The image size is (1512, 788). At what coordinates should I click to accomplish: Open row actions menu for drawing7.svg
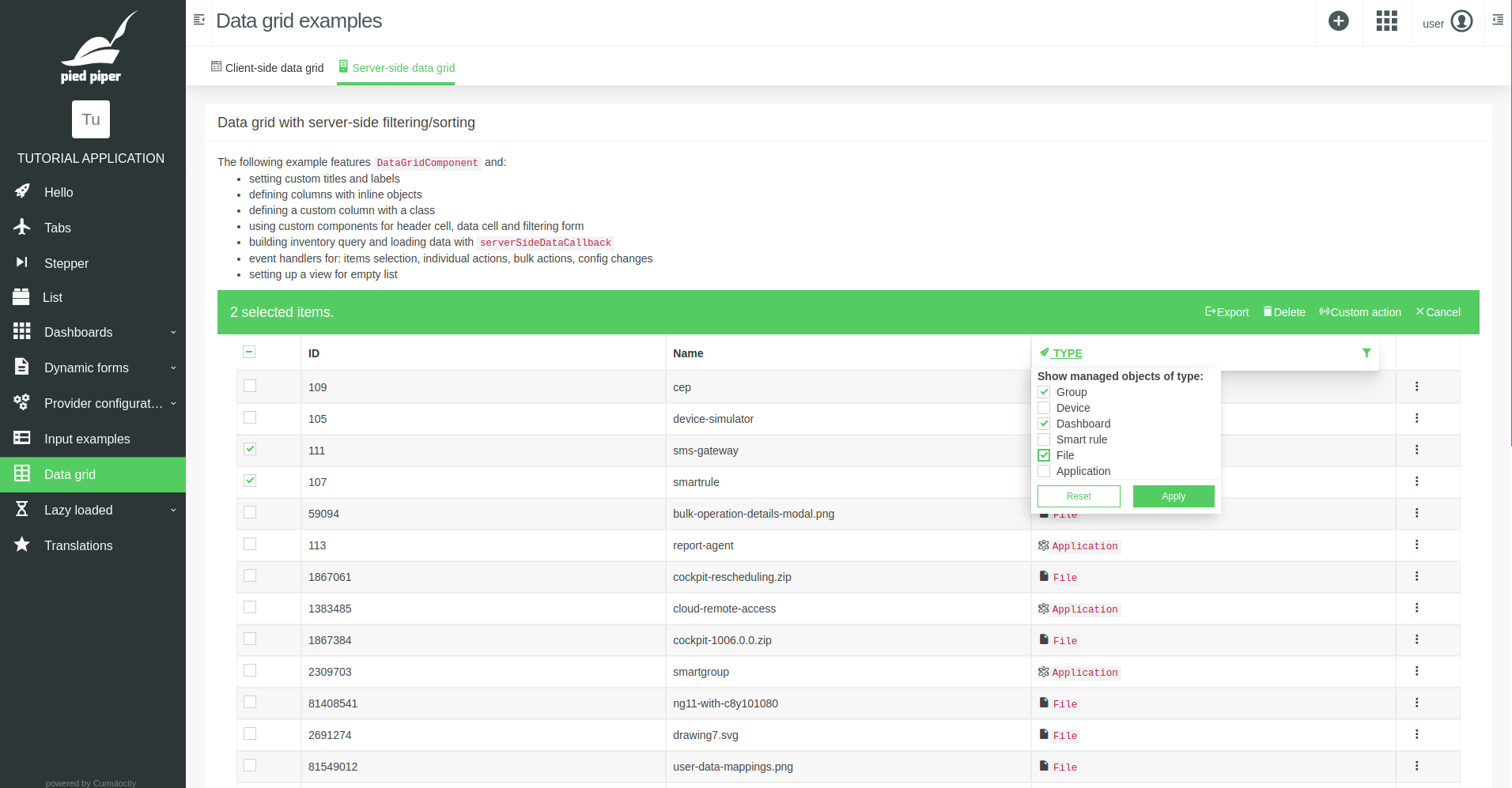pyautogui.click(x=1416, y=734)
